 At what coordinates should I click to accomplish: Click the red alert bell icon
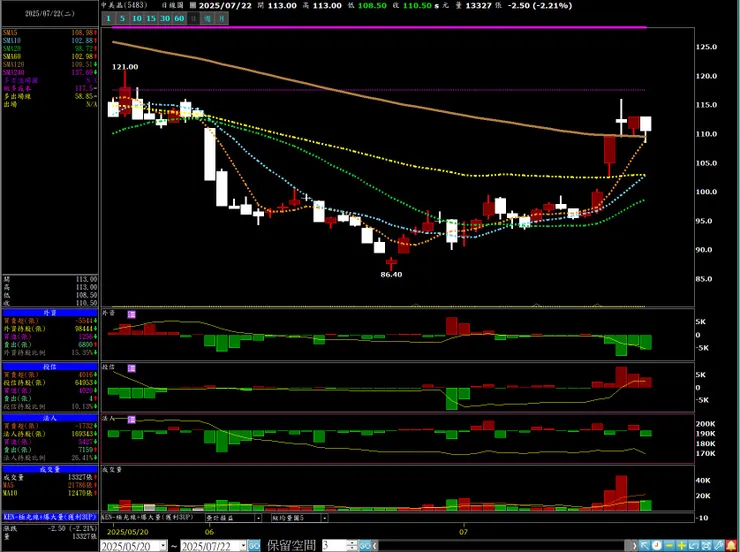(731, 545)
